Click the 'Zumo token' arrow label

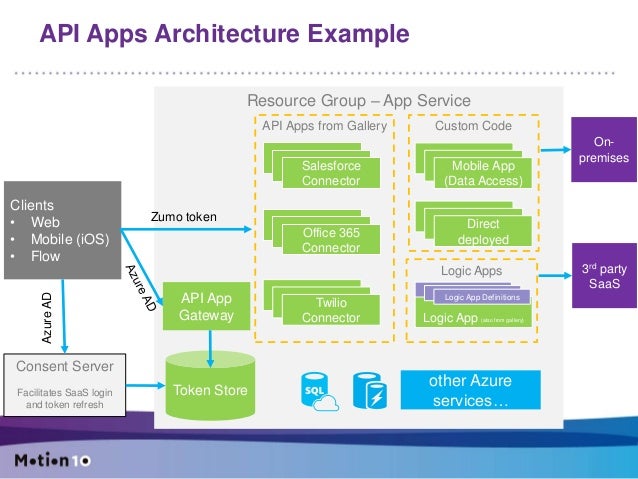click(x=184, y=217)
